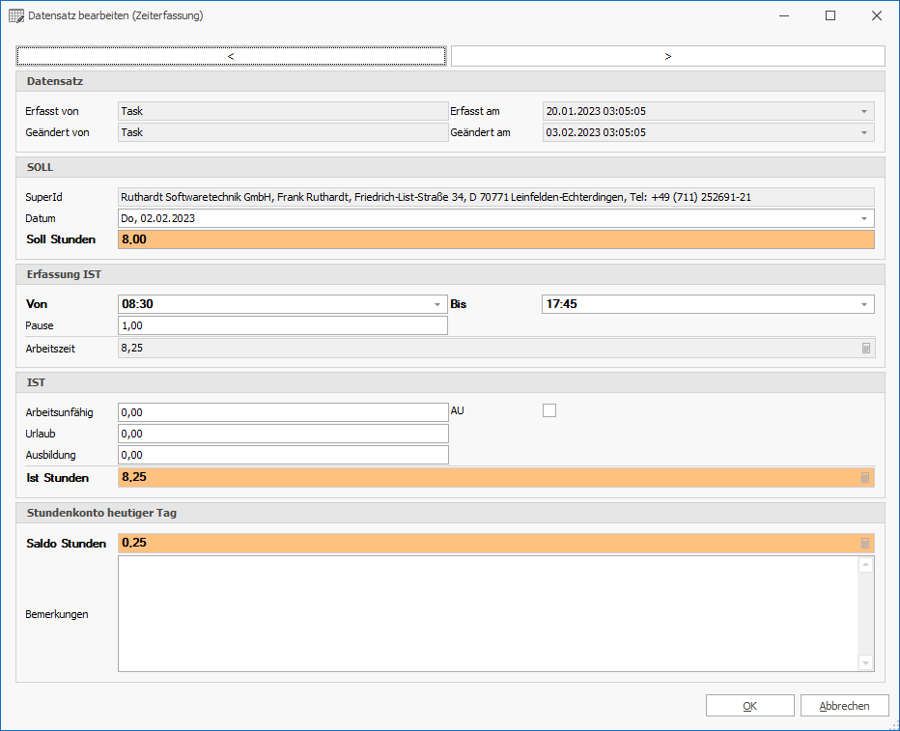Click the Geändert am value 03.02.2023 03:05:05
This screenshot has width=900, height=731.
(x=596, y=133)
